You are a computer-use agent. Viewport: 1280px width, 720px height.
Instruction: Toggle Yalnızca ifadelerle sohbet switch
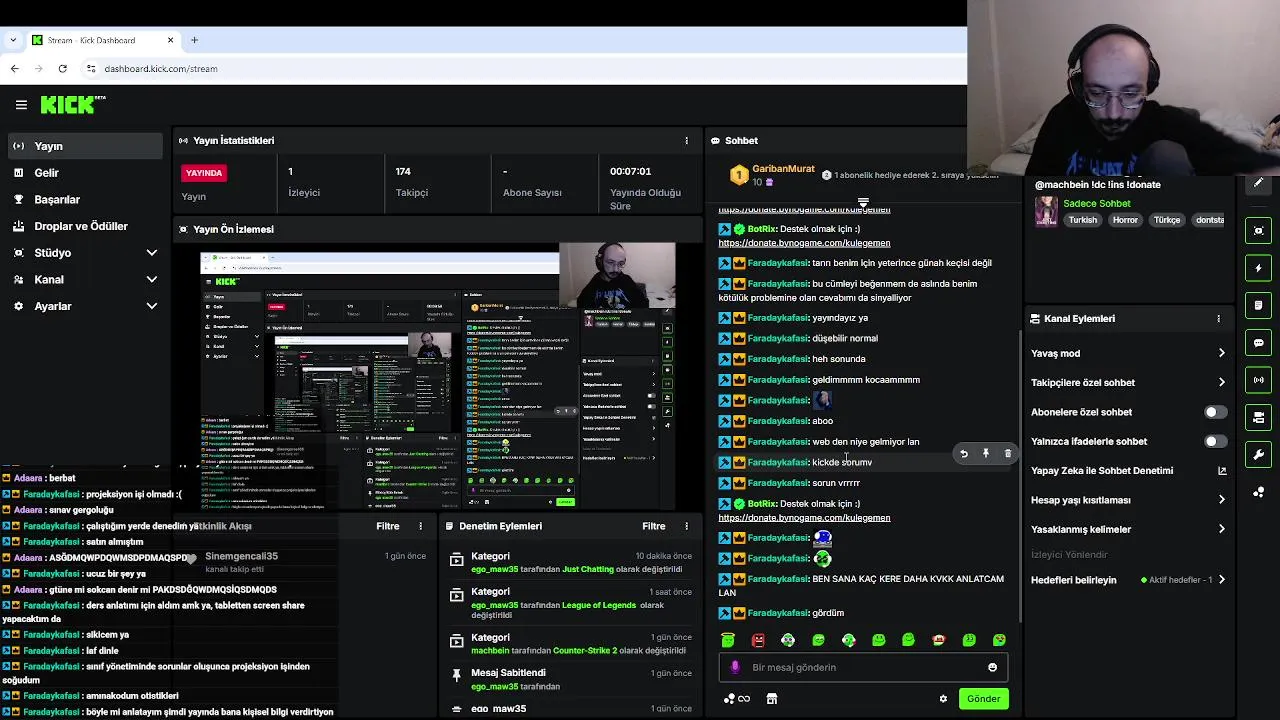[x=1214, y=441]
